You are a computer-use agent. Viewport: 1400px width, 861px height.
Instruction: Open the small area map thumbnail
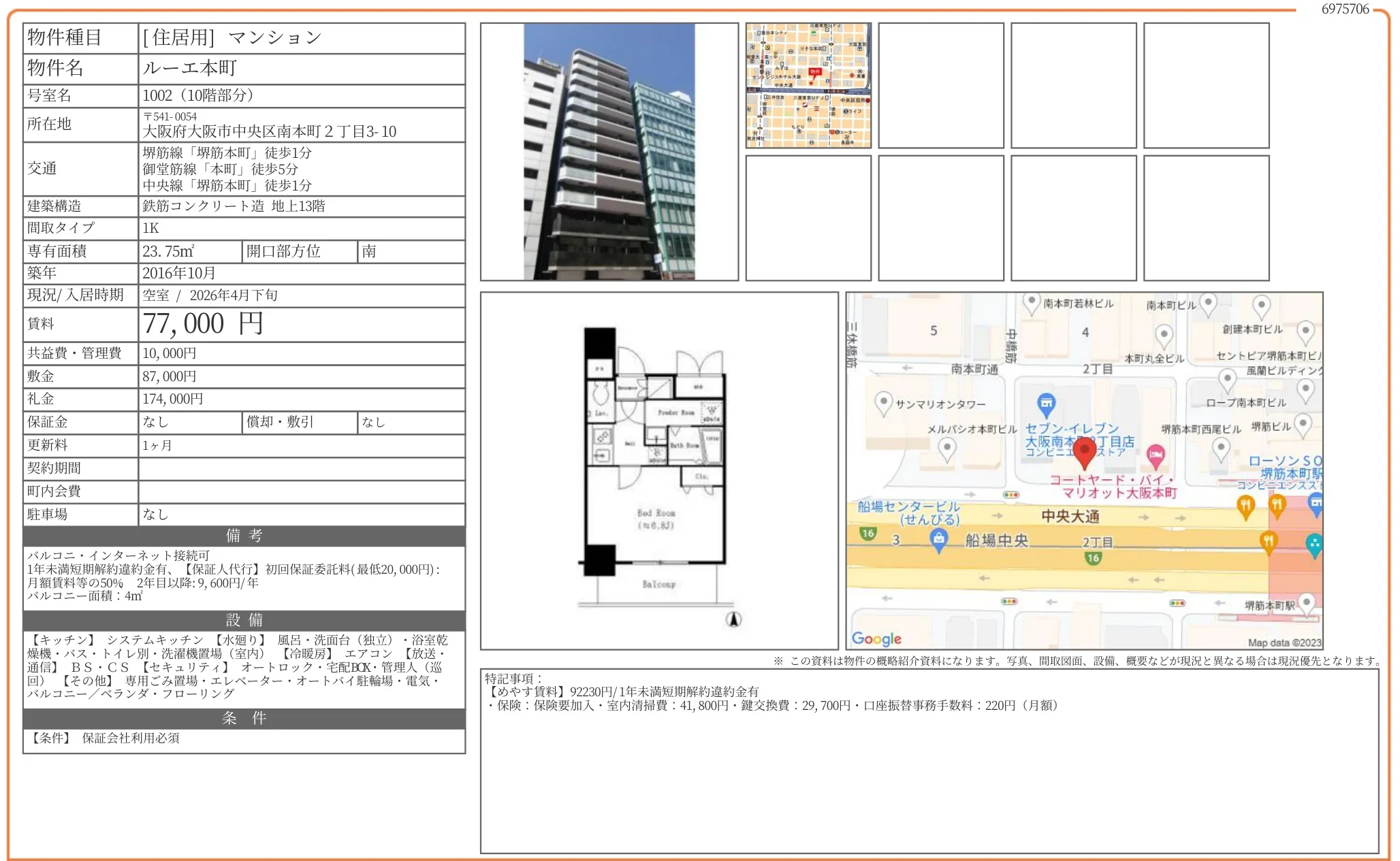click(x=808, y=85)
